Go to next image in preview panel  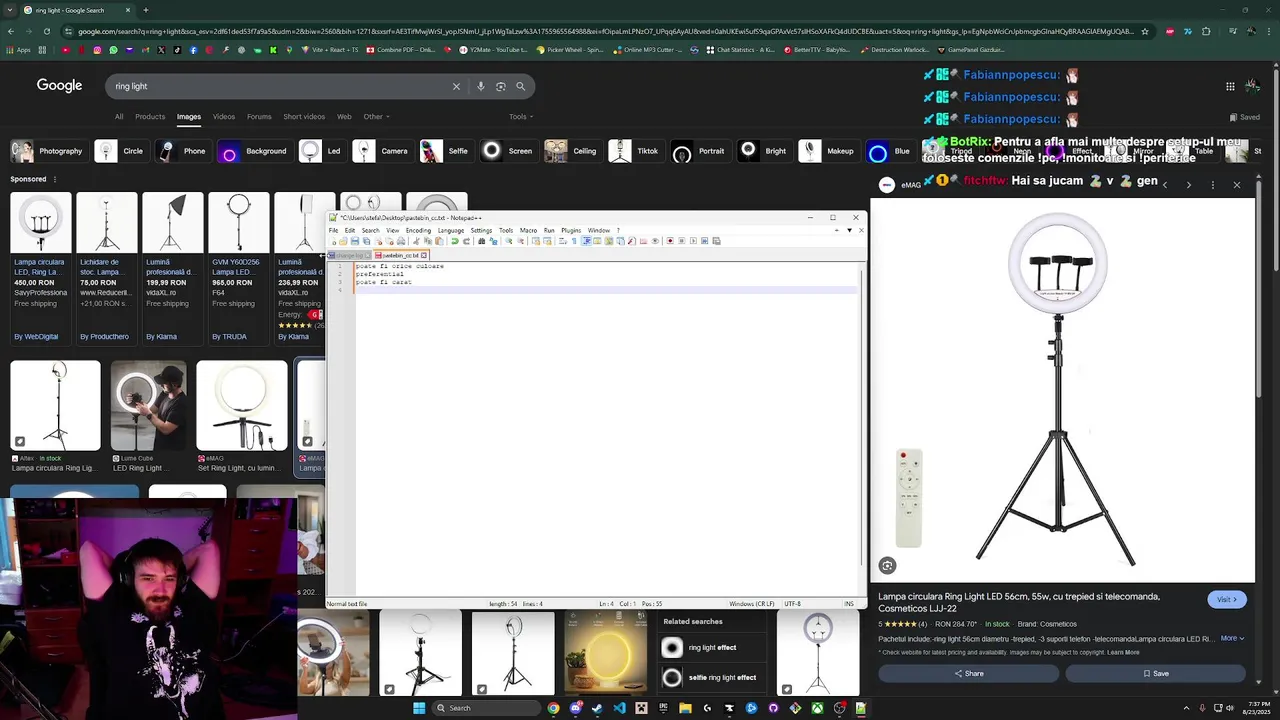click(x=1188, y=185)
